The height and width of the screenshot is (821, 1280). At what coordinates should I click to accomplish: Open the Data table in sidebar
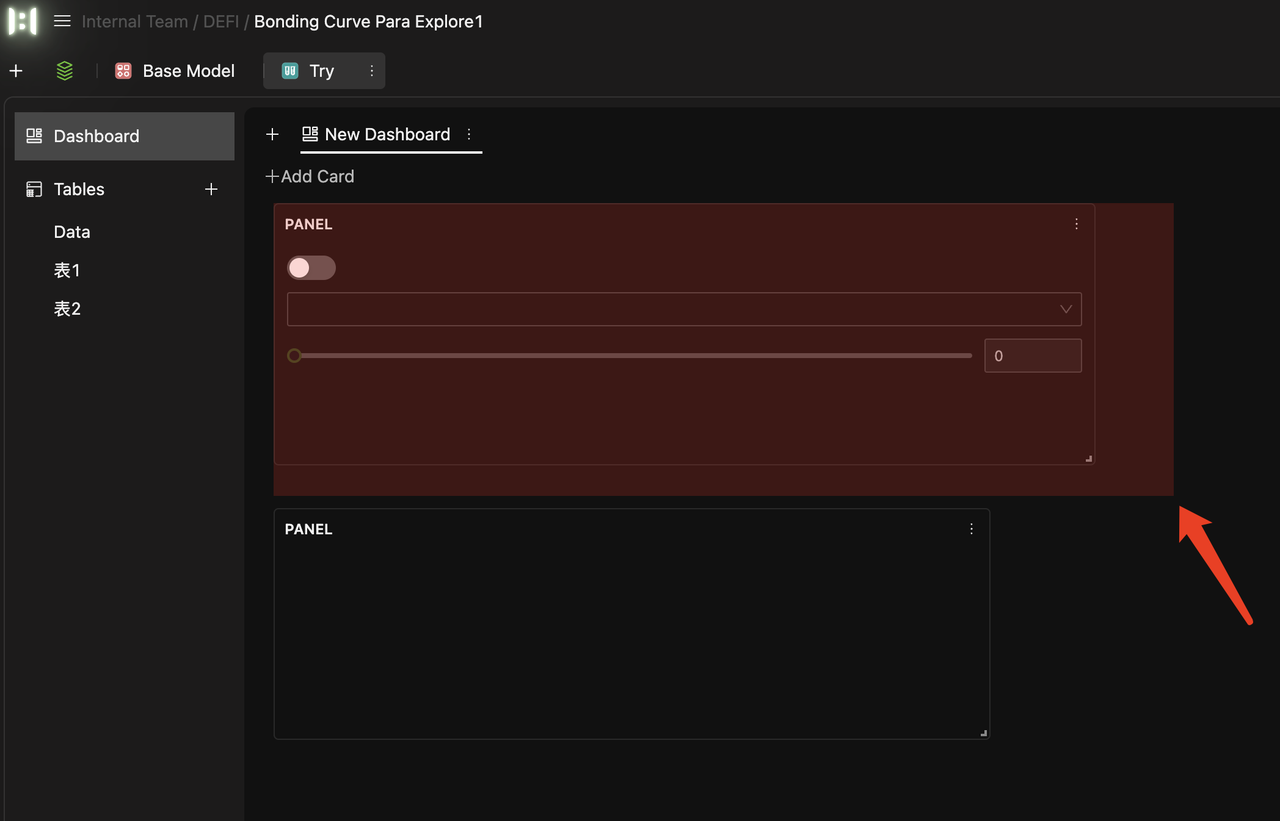point(72,232)
